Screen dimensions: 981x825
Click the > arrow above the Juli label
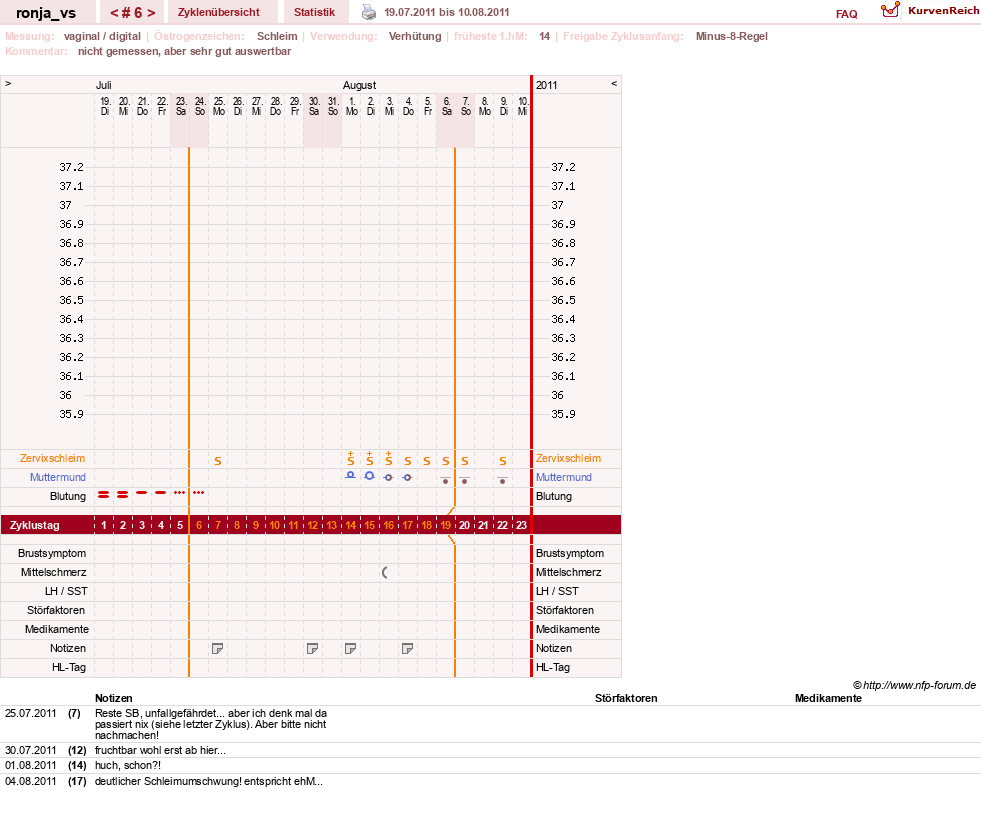click(8, 83)
